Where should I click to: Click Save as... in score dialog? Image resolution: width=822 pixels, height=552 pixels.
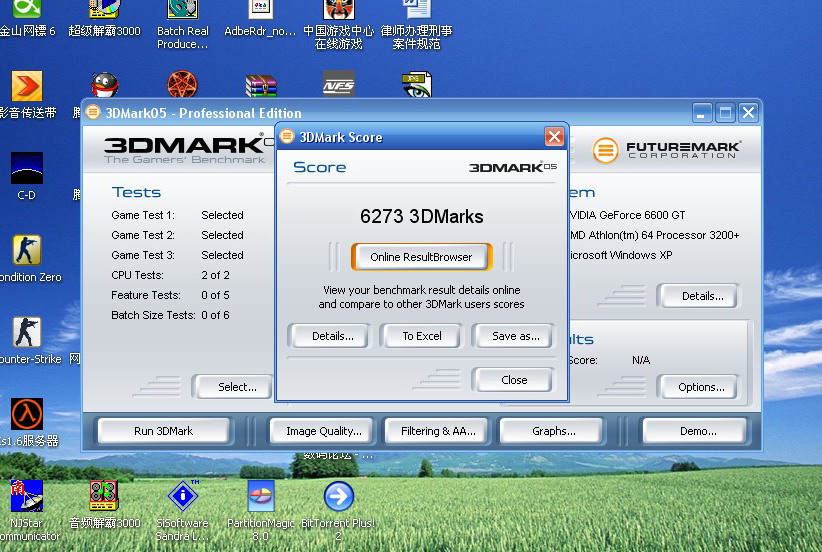point(515,336)
